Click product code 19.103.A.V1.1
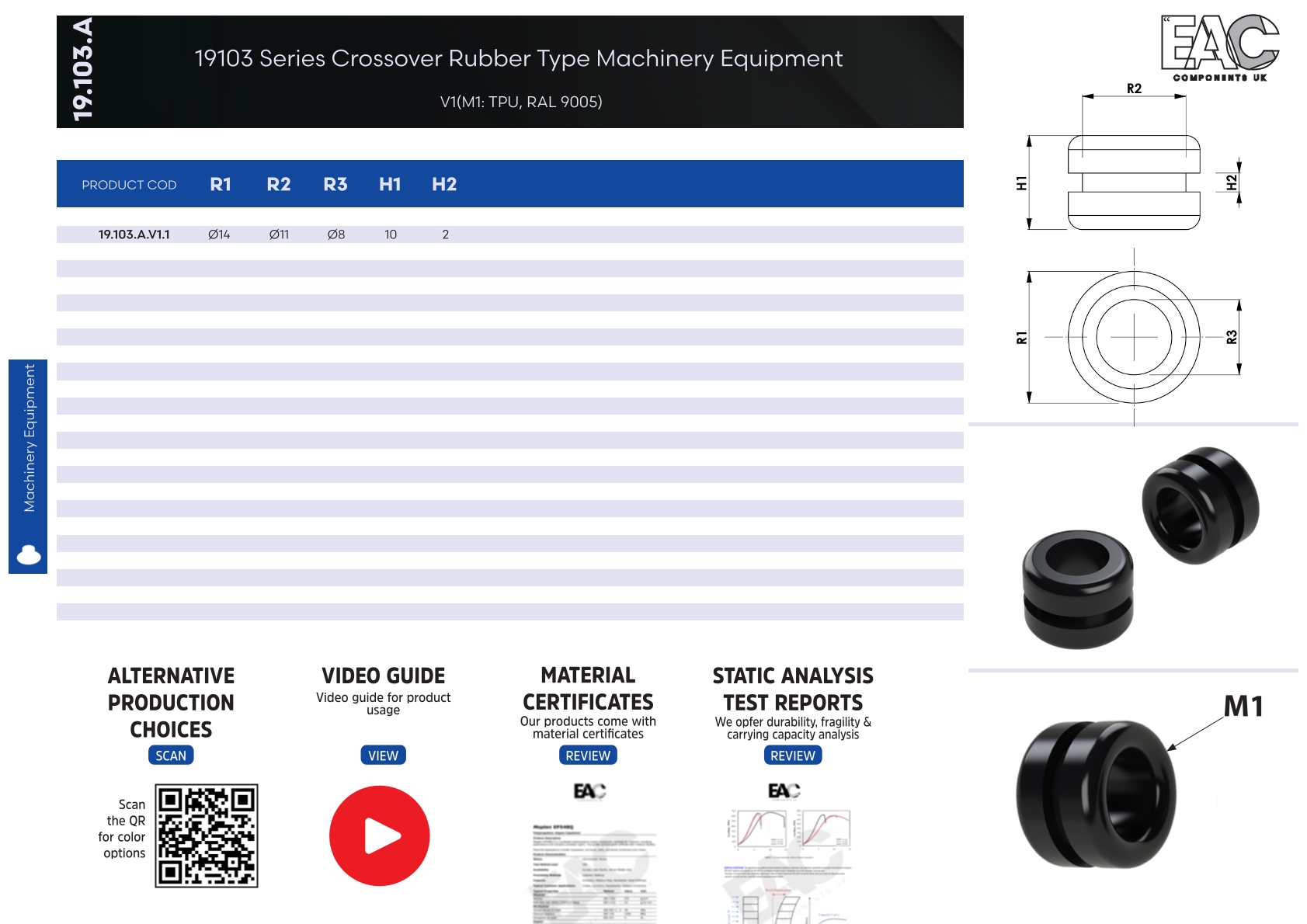 134,234
